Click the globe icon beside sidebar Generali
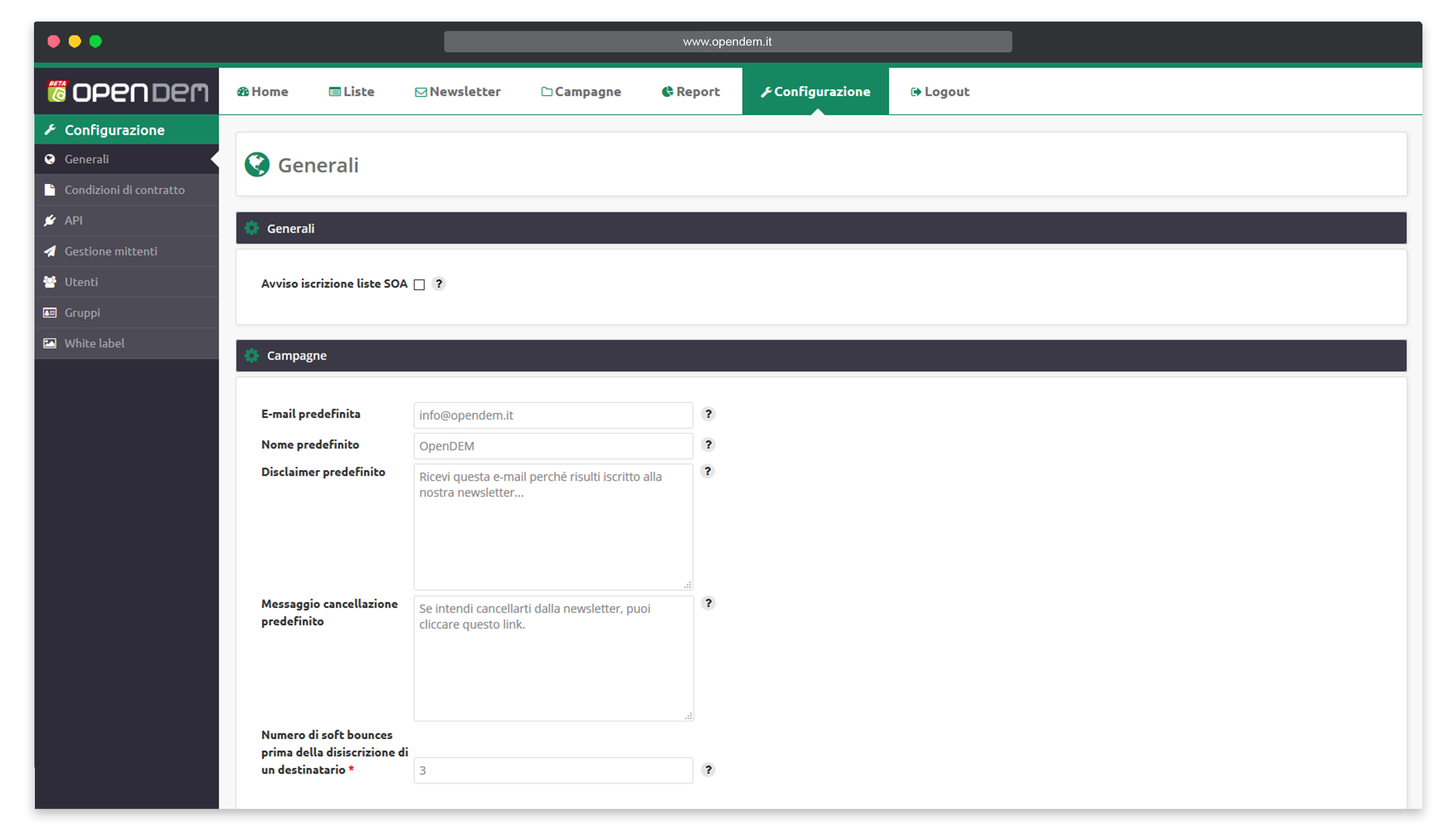 coord(50,160)
